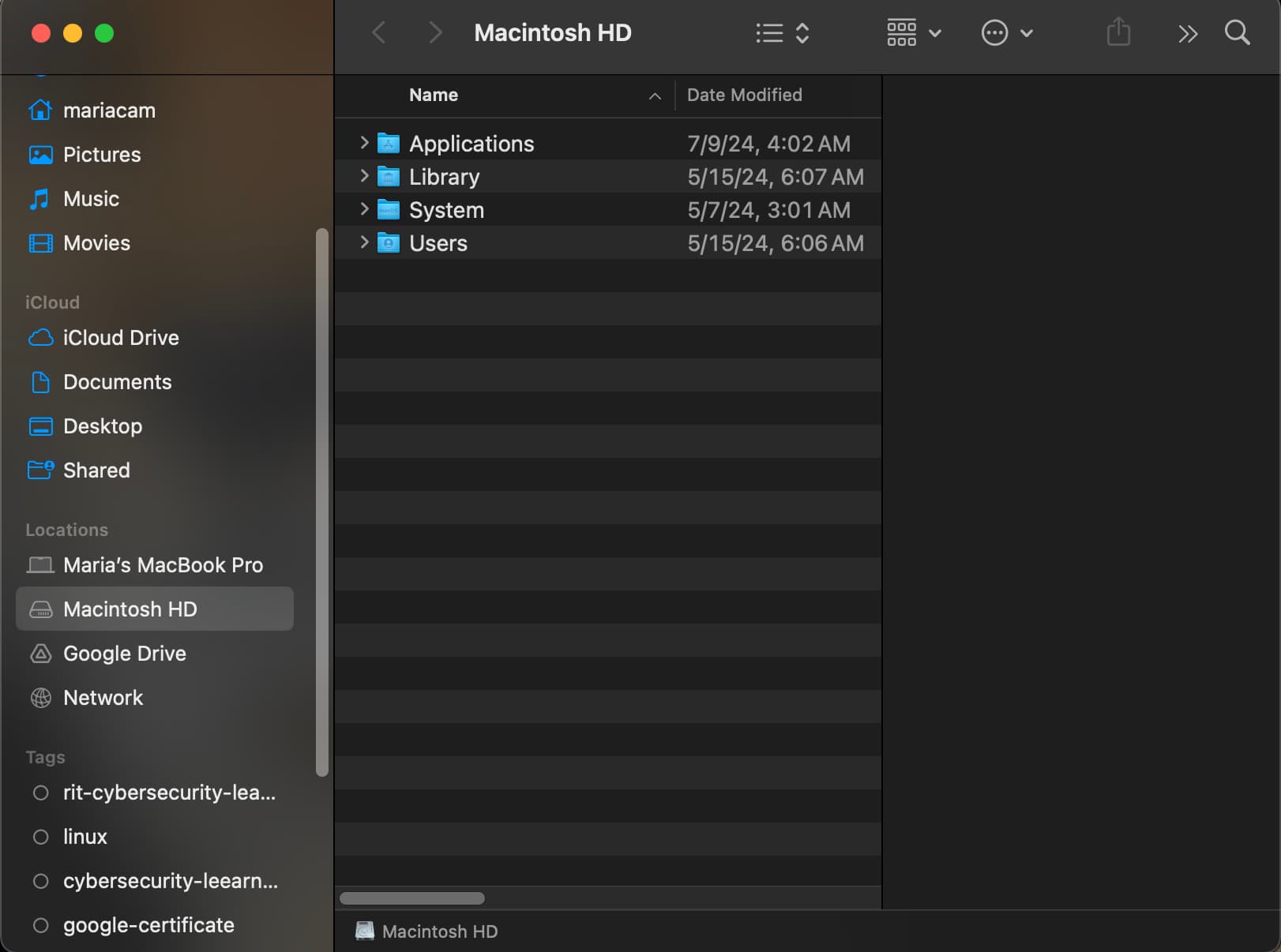
Task: Select the rit-cybersecurity-lea... tag
Action: click(154, 793)
